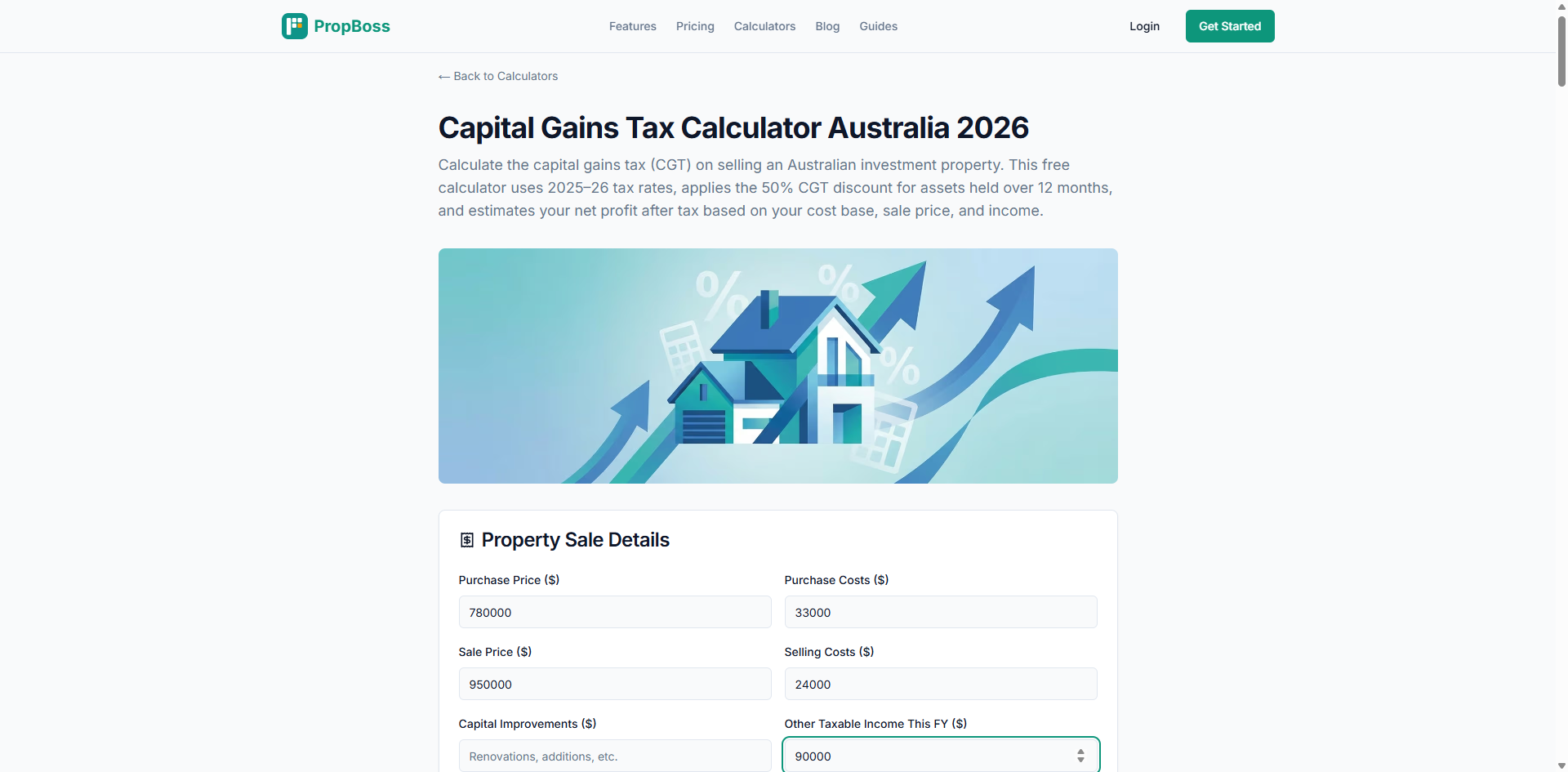Screen dimensions: 1568x772
Task: Go to the Pricing page
Action: (695, 26)
